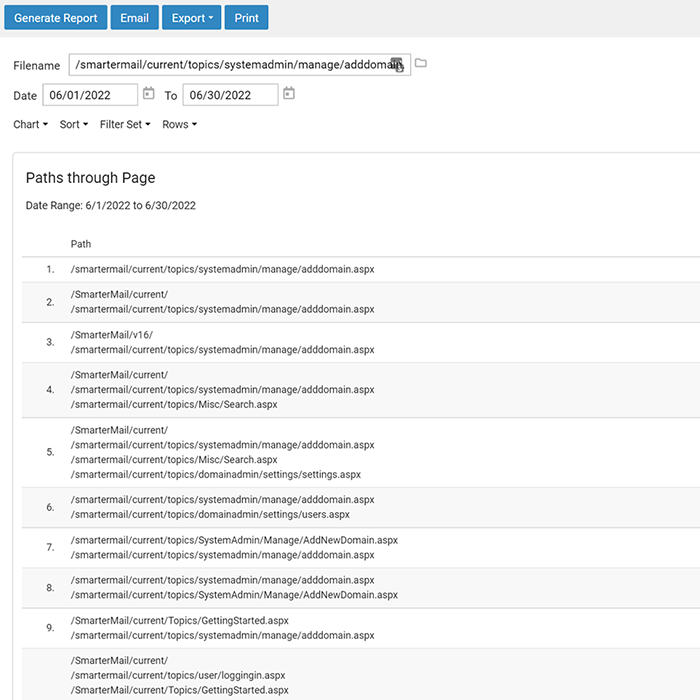Click the Path column header
The image size is (700, 700).
pyautogui.click(x=81, y=244)
